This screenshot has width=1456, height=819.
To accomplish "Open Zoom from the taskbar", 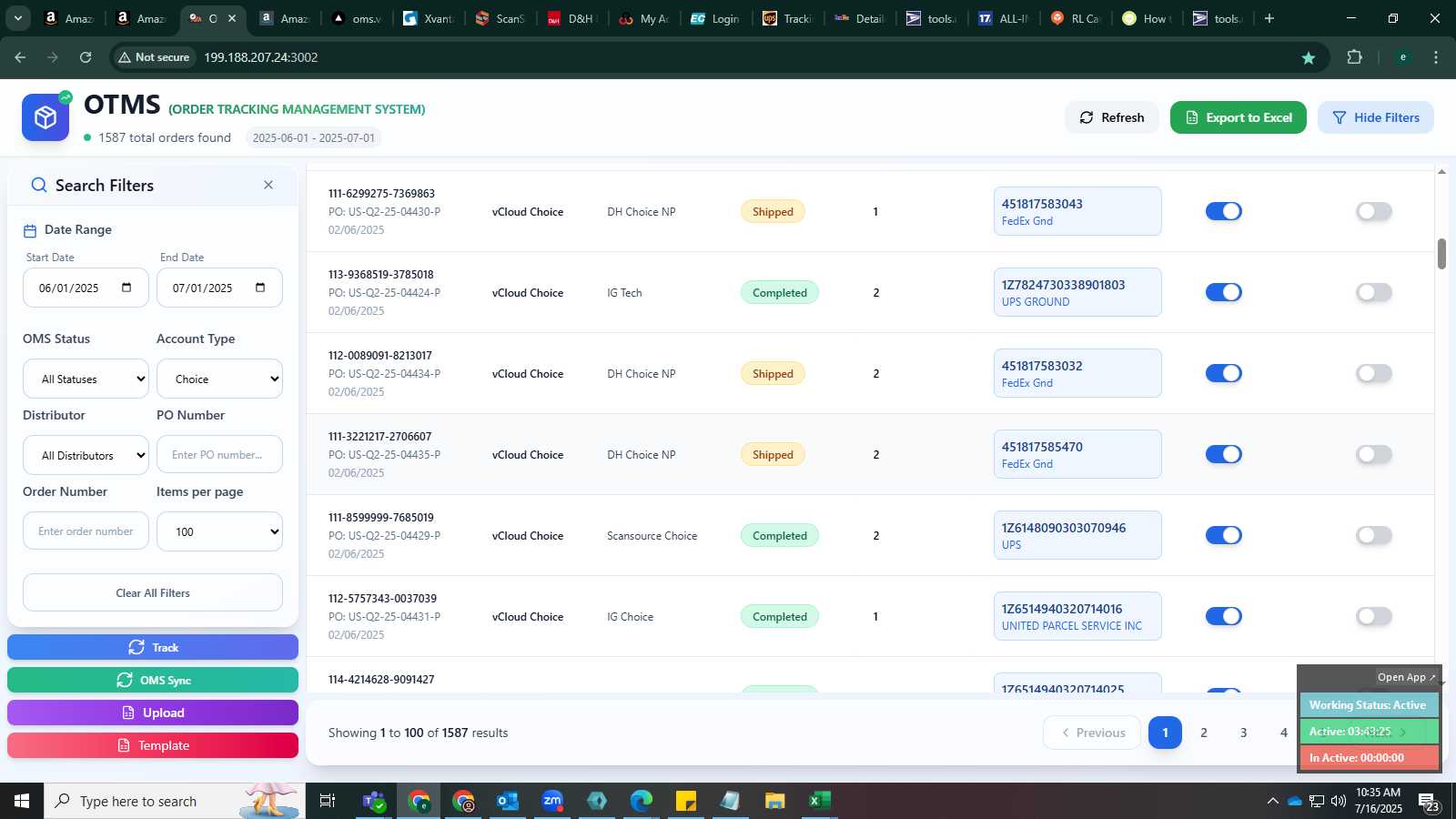I will coord(552,801).
